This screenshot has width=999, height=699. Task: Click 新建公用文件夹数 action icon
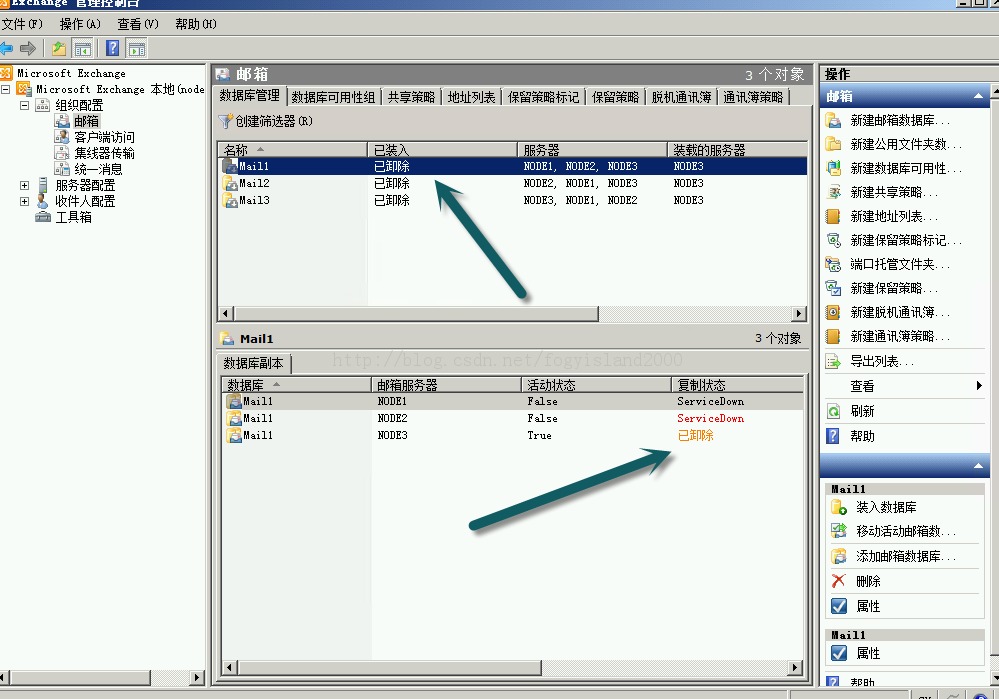(833, 144)
